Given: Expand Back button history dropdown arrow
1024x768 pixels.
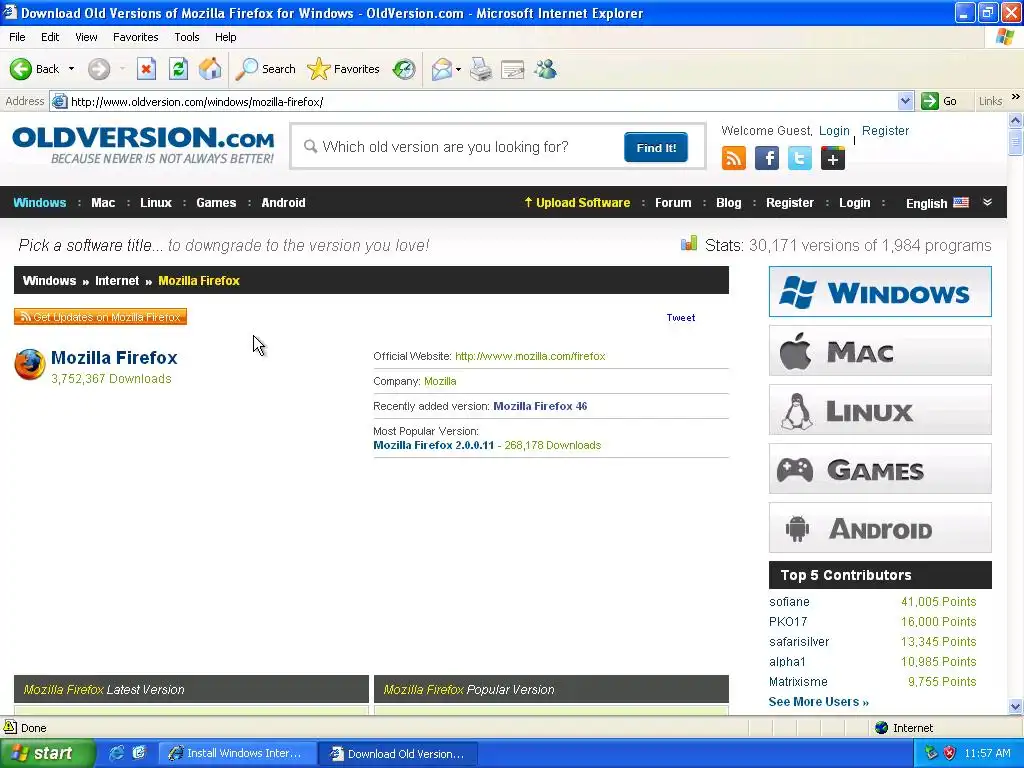Looking at the screenshot, I should point(71,69).
